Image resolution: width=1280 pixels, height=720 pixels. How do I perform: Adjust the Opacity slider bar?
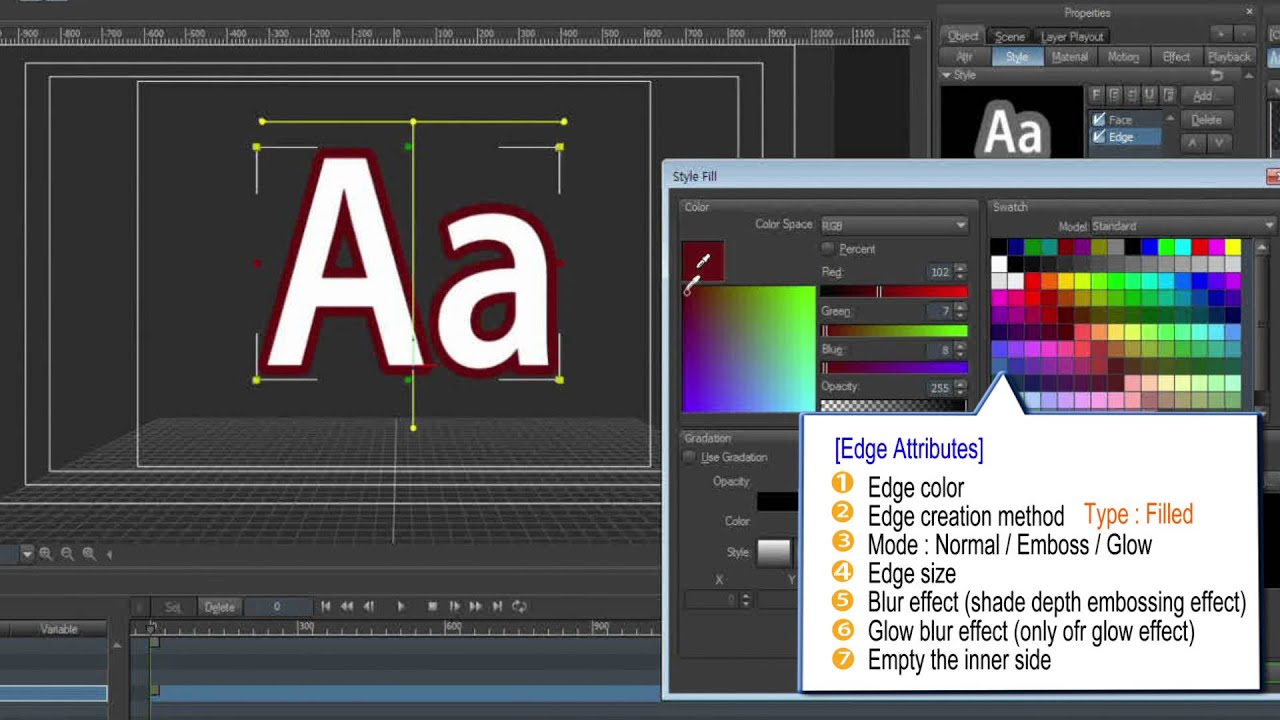click(x=894, y=405)
